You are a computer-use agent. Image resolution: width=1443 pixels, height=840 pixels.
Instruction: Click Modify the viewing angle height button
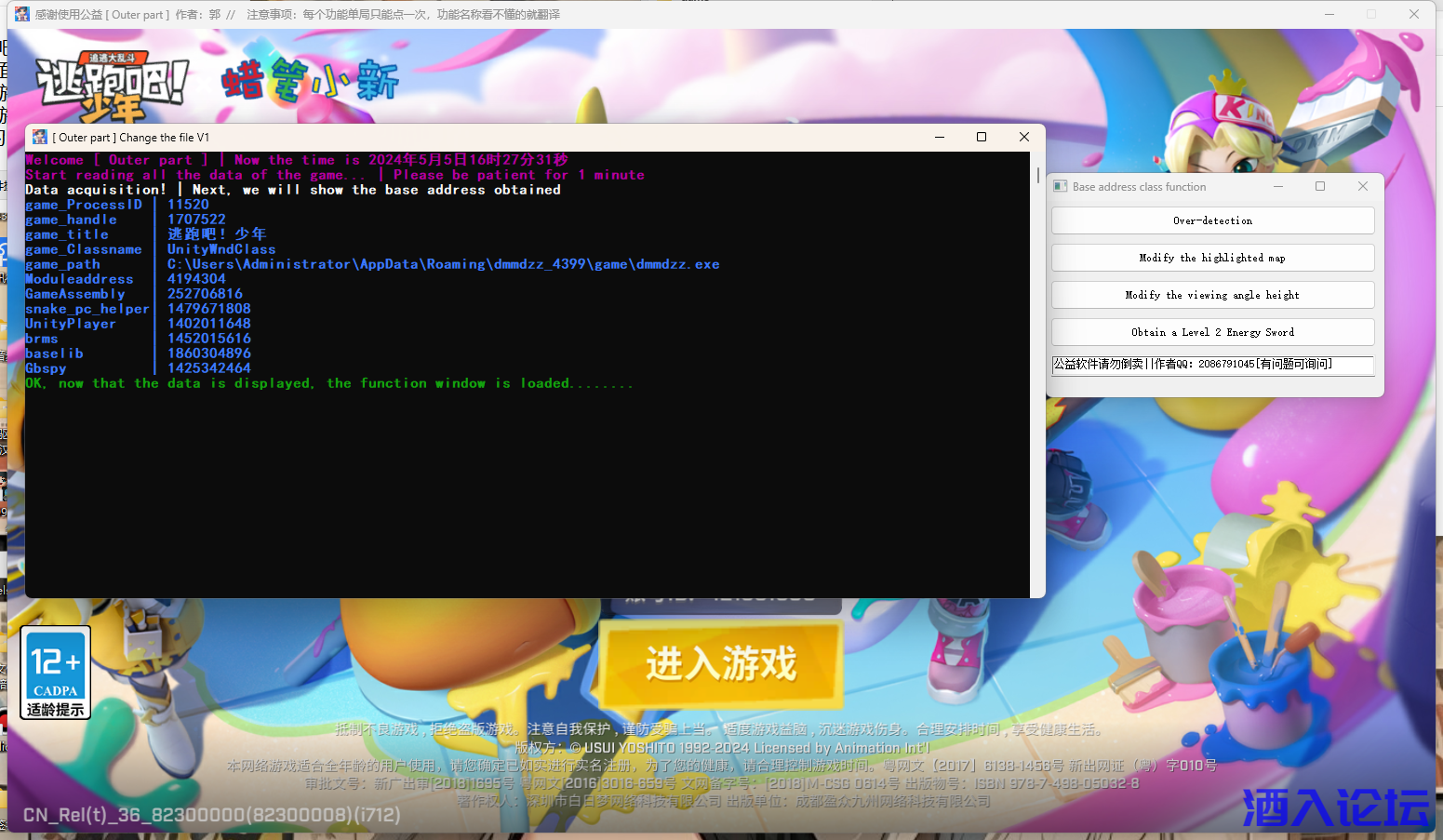(x=1212, y=295)
